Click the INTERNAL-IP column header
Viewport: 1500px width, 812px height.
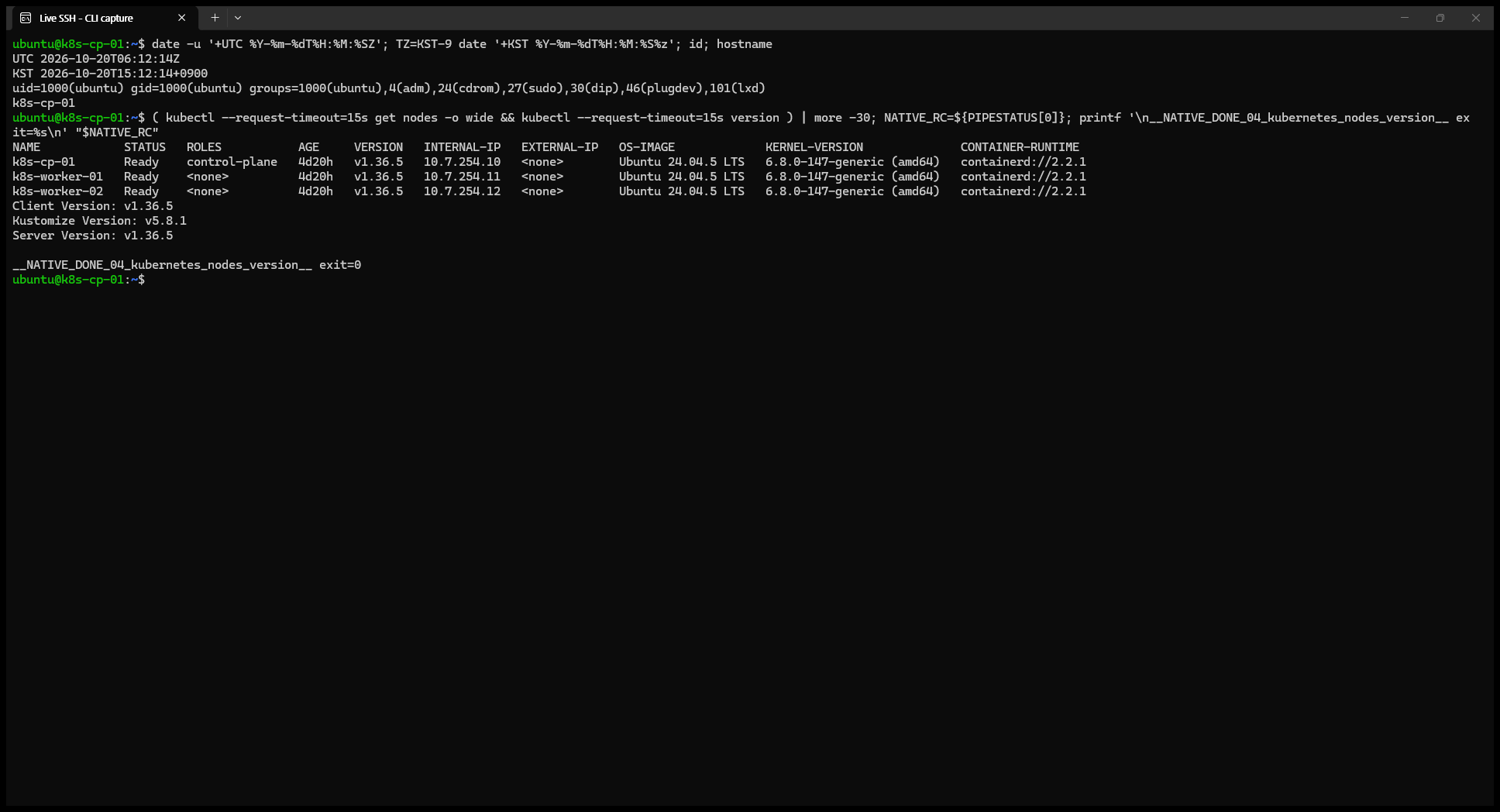tap(462, 147)
